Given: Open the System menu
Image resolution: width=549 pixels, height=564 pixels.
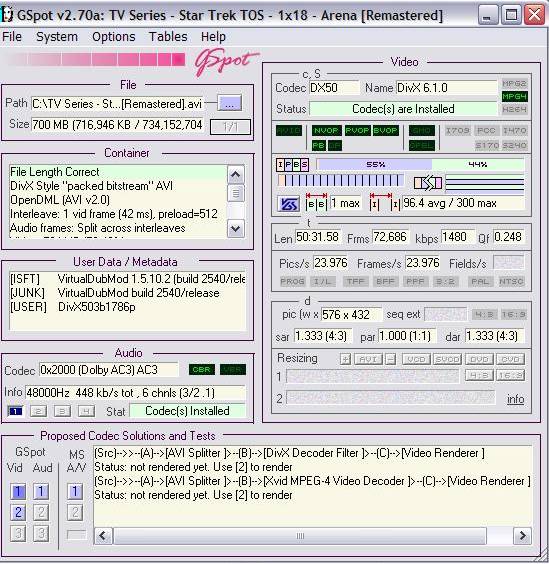Looking at the screenshot, I should point(57,37).
